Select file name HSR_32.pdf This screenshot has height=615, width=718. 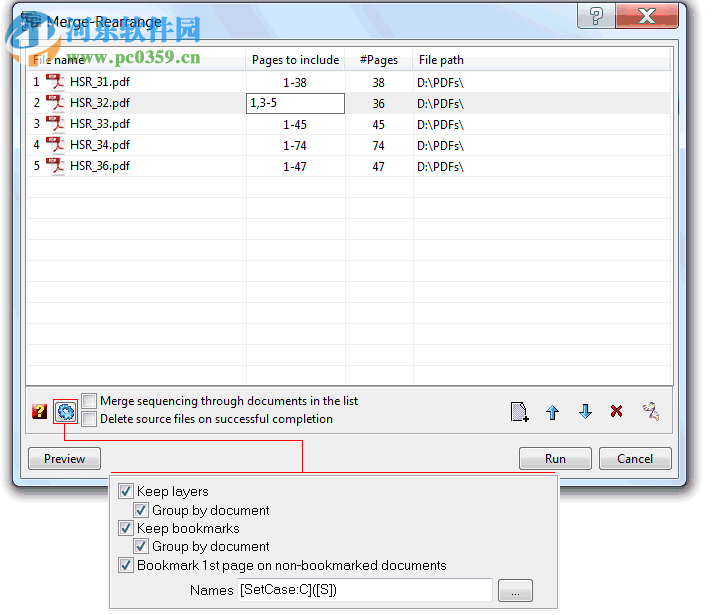[100, 103]
